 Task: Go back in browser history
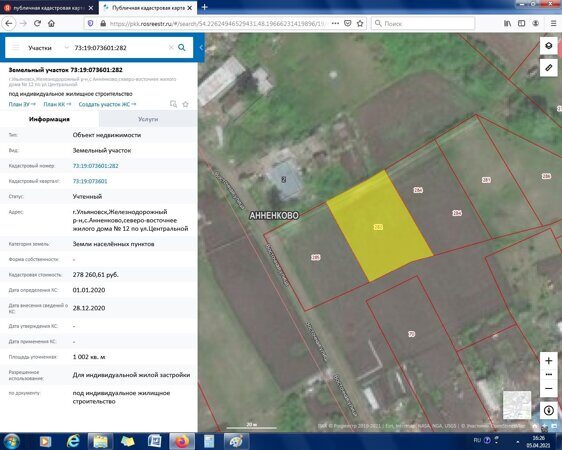(x=9, y=23)
